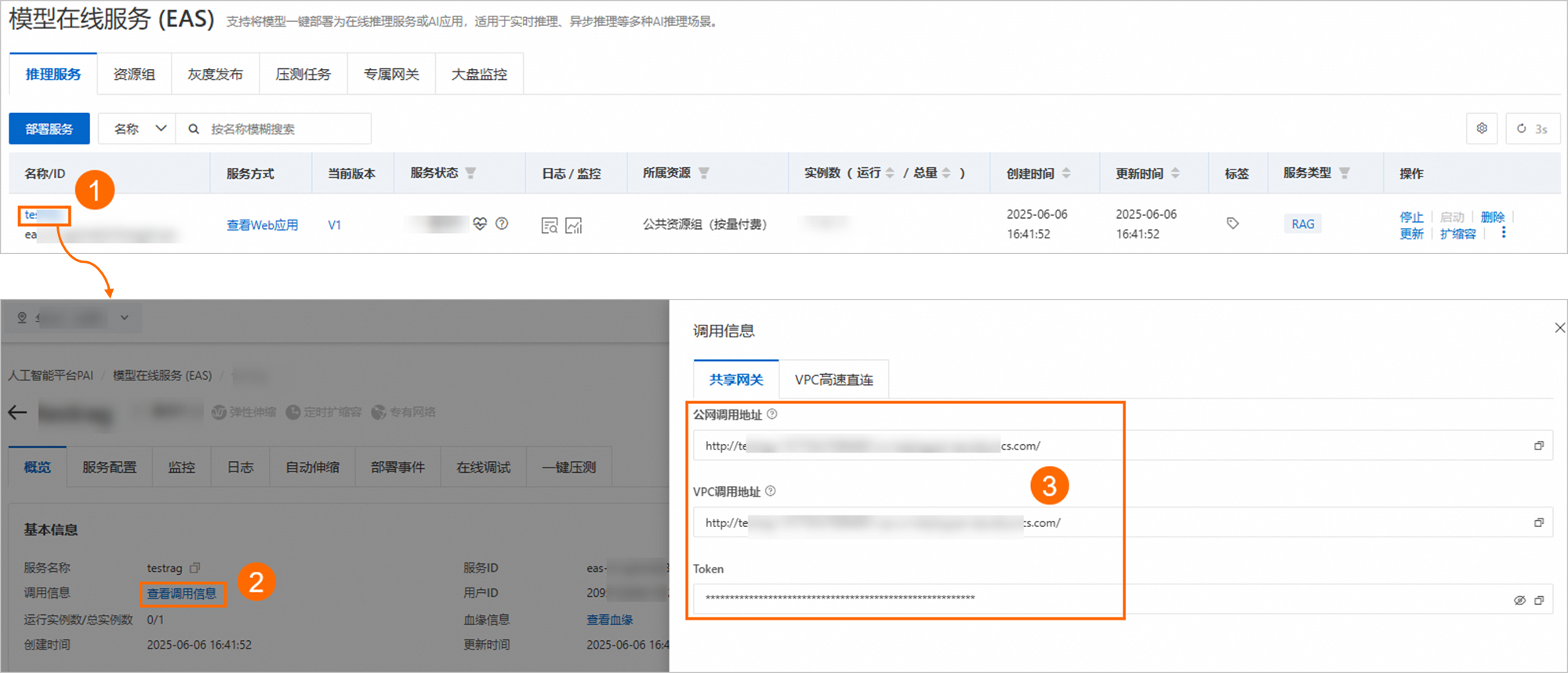Click the VPC调用地址 URL field
Screen dimensions: 1568x673
(x=1123, y=522)
